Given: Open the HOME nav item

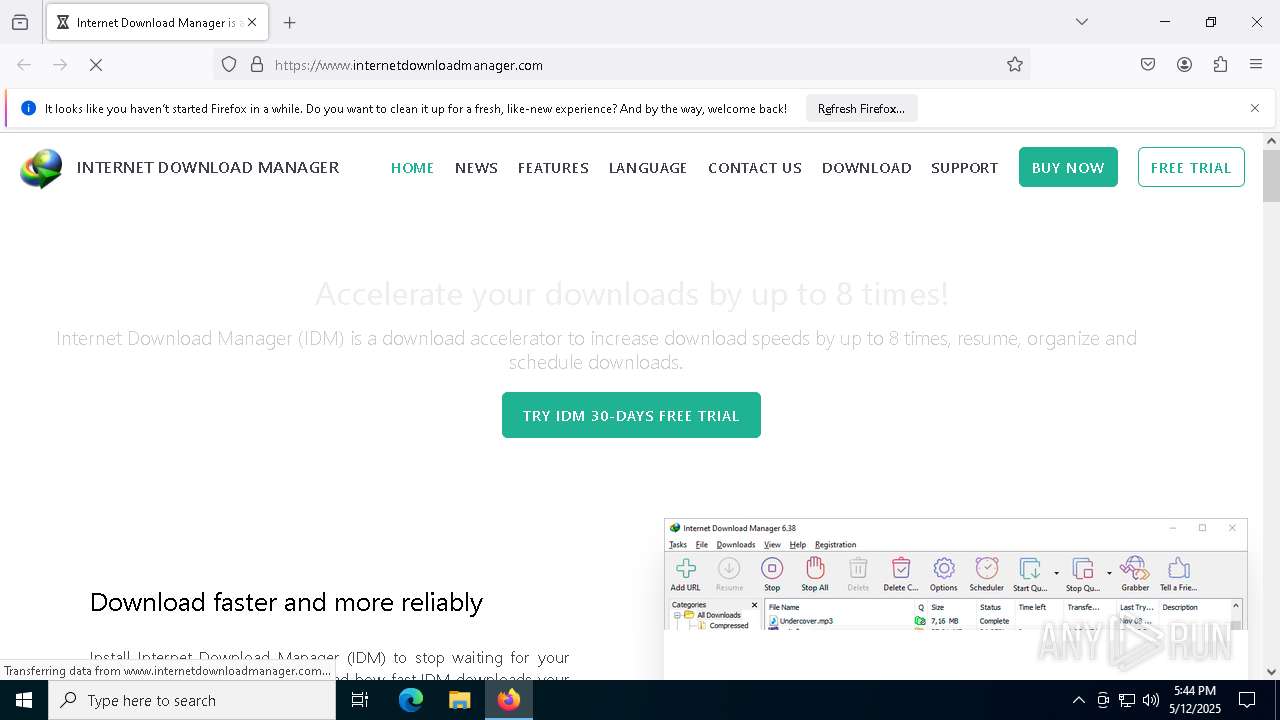Looking at the screenshot, I should click(412, 168).
